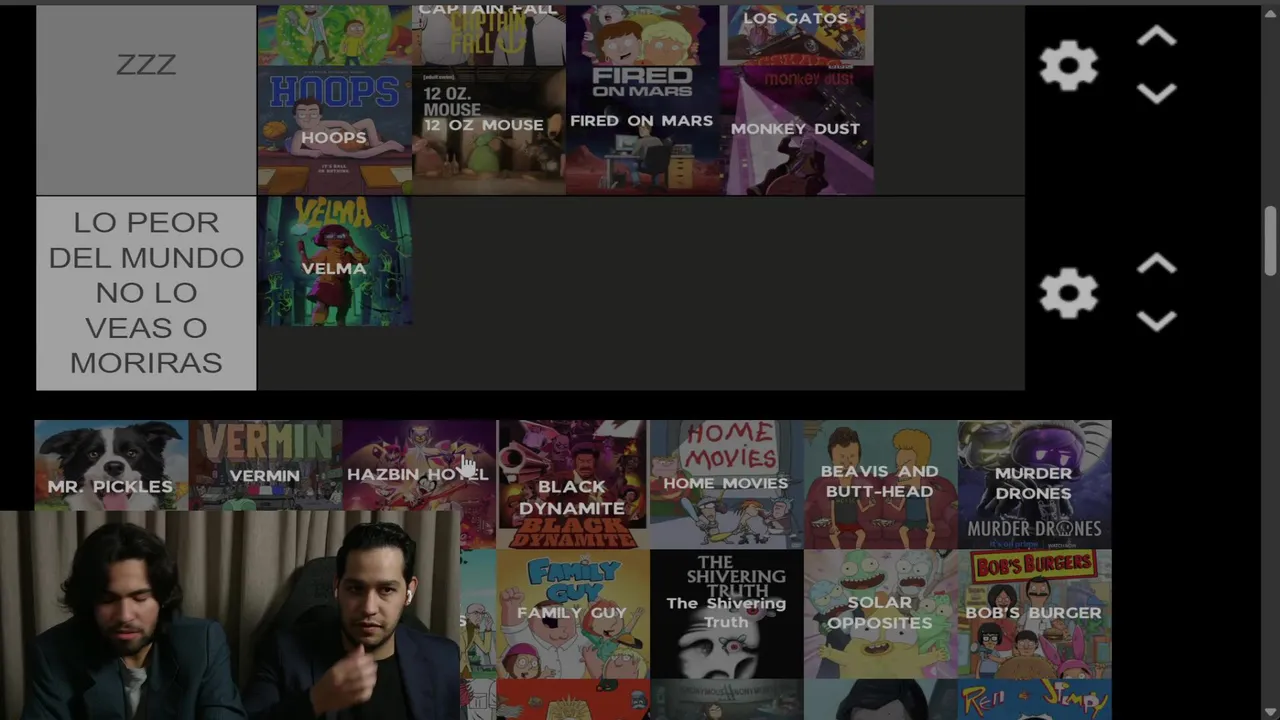Open settings gear for Lo Peor Del Mundo tier
The width and height of the screenshot is (1280, 720).
[1068, 293]
